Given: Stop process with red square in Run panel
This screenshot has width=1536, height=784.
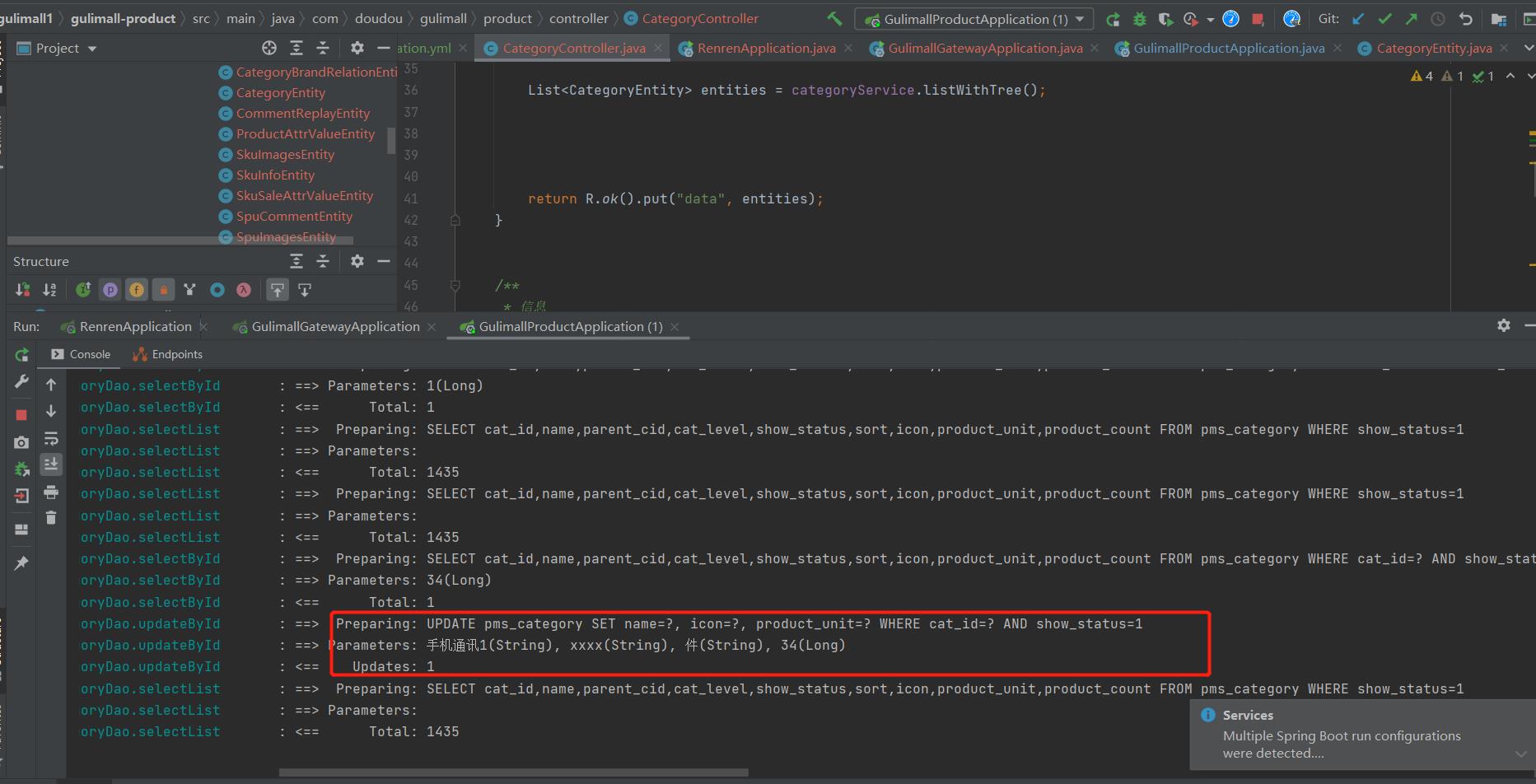Looking at the screenshot, I should click(21, 414).
